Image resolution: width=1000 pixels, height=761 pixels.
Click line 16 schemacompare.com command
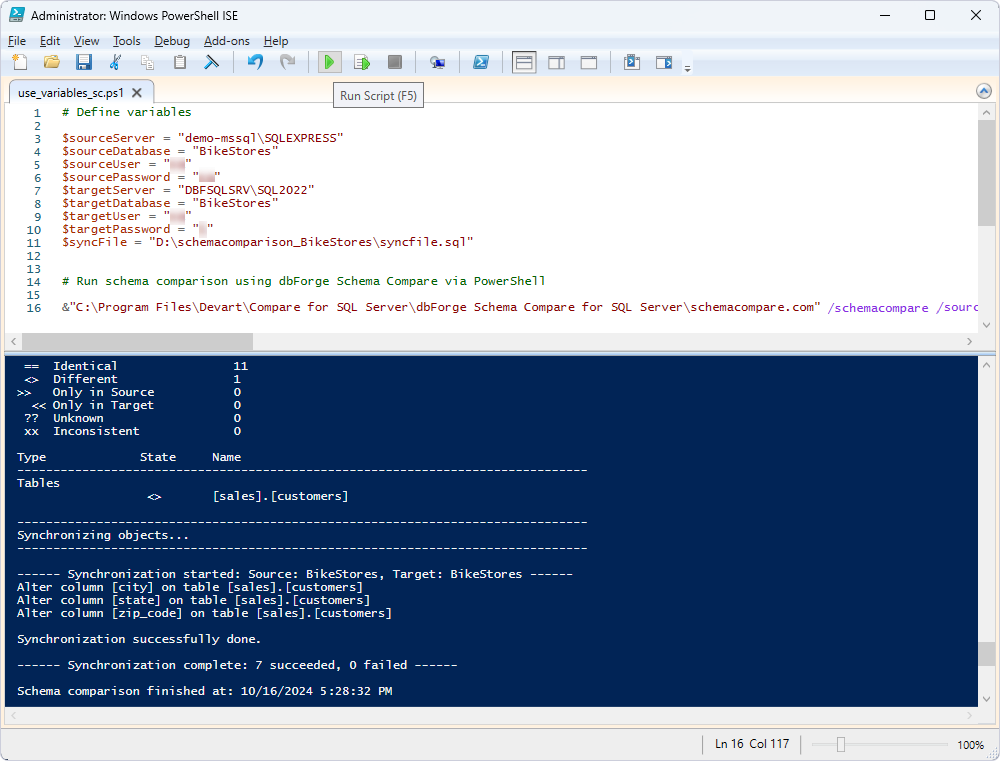(519, 307)
